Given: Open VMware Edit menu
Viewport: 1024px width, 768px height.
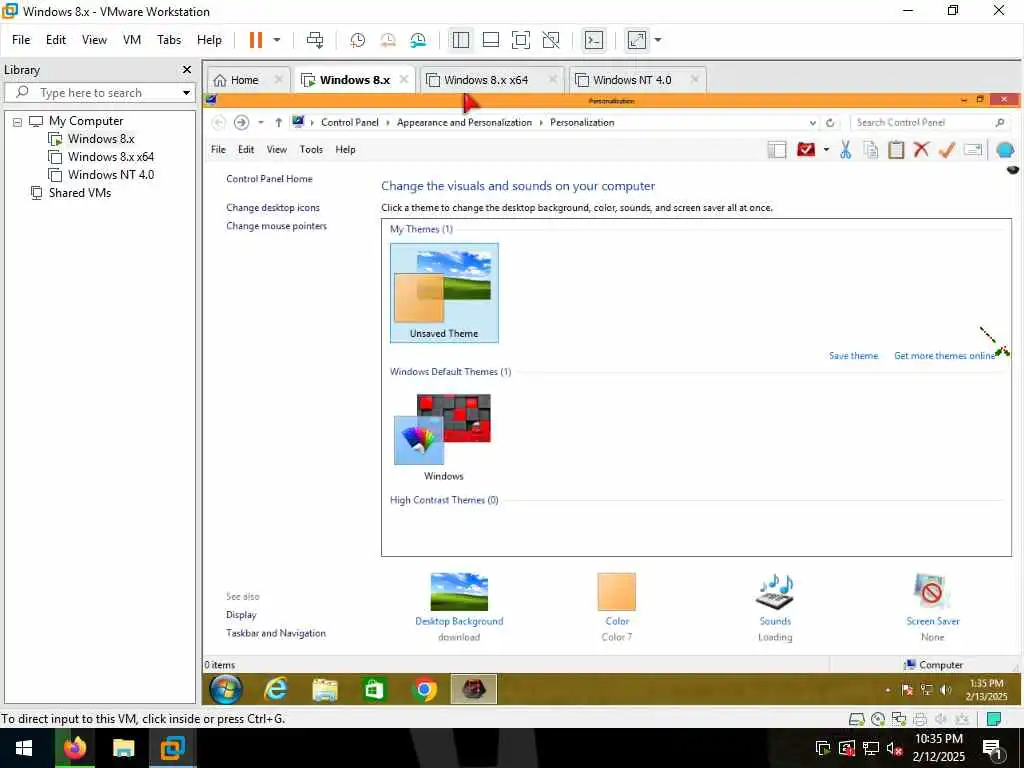Looking at the screenshot, I should [56, 40].
